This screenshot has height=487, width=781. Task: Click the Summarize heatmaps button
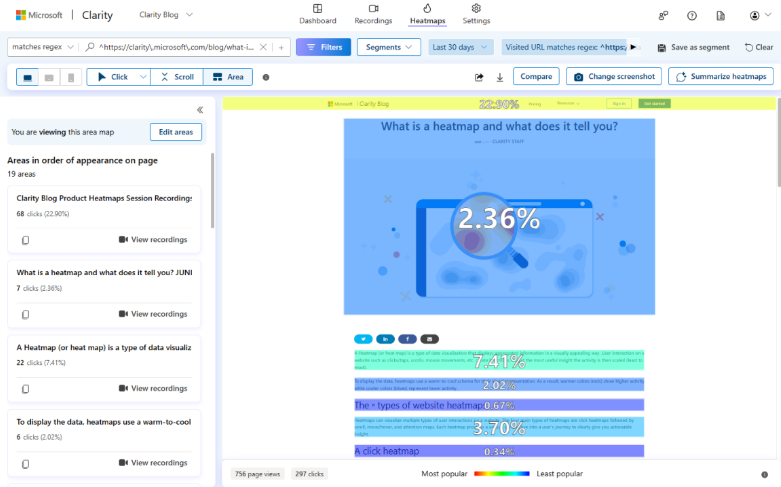pyautogui.click(x=720, y=77)
